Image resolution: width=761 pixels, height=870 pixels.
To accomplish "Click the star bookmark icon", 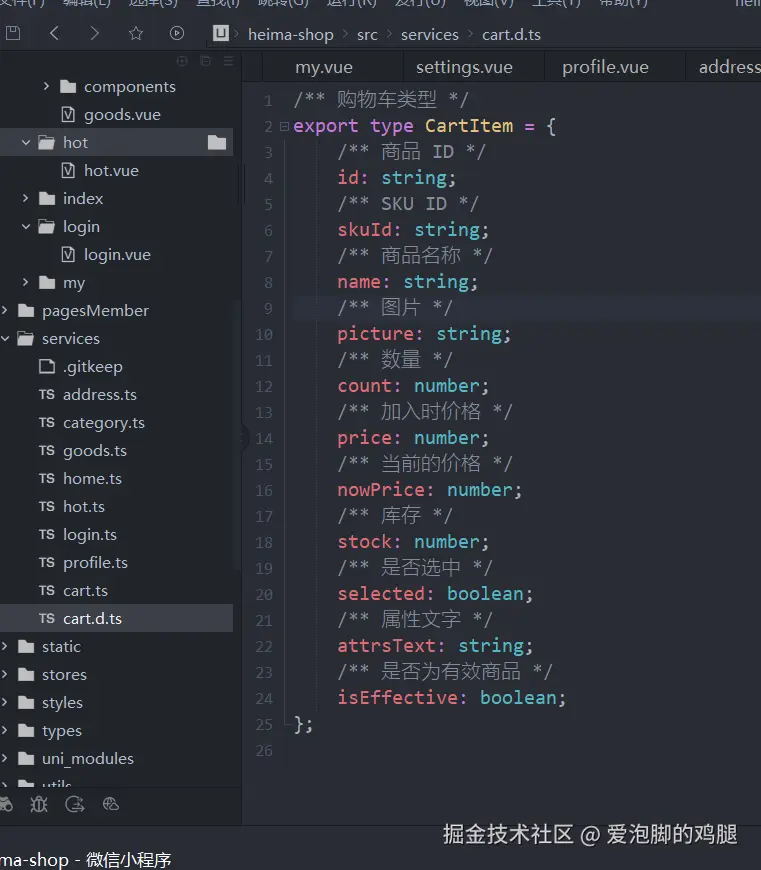I will [136, 33].
